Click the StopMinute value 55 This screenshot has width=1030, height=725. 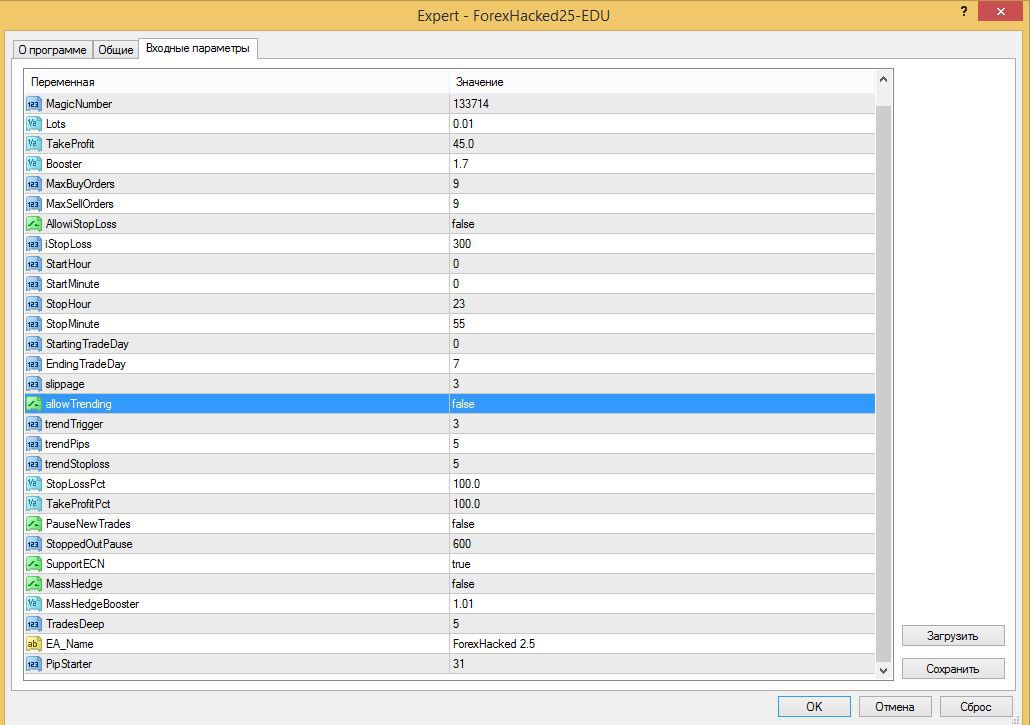pyautogui.click(x=459, y=324)
